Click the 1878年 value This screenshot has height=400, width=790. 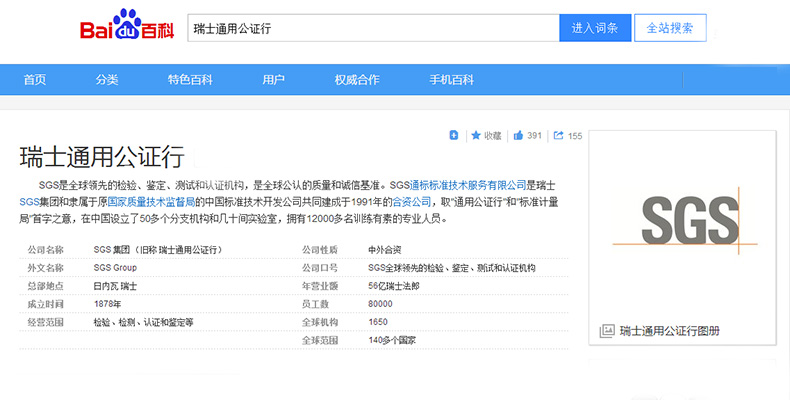(107, 304)
